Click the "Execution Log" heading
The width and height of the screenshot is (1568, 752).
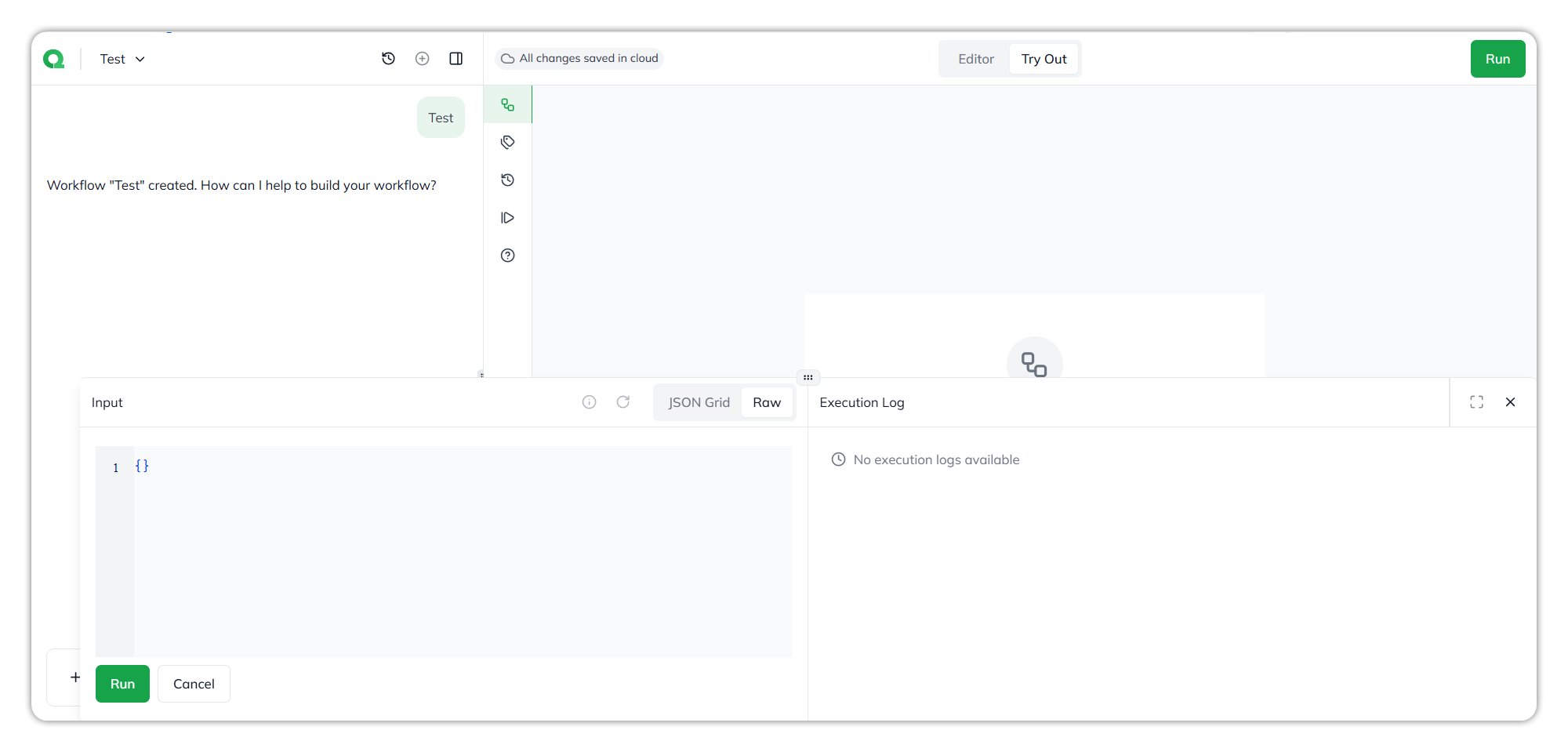click(862, 402)
